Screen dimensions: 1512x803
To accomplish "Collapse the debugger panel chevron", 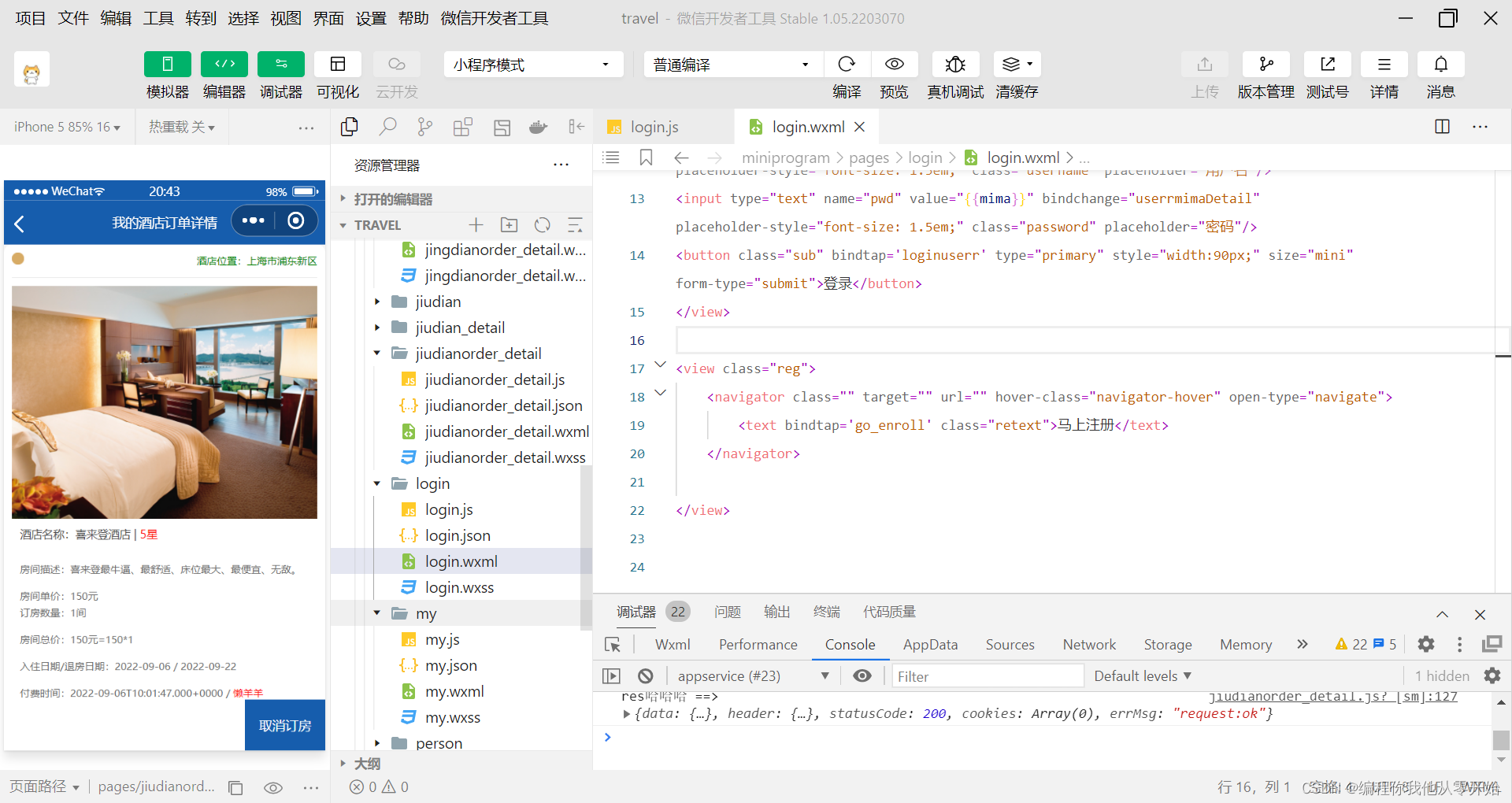I will (x=1442, y=614).
